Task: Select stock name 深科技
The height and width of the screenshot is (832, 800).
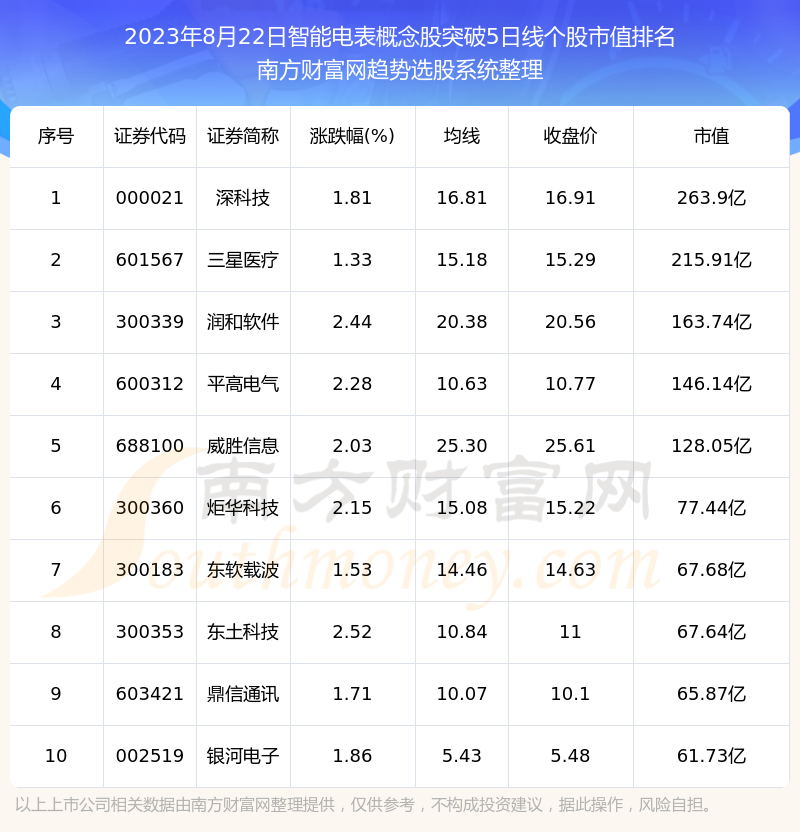Action: pos(243,198)
